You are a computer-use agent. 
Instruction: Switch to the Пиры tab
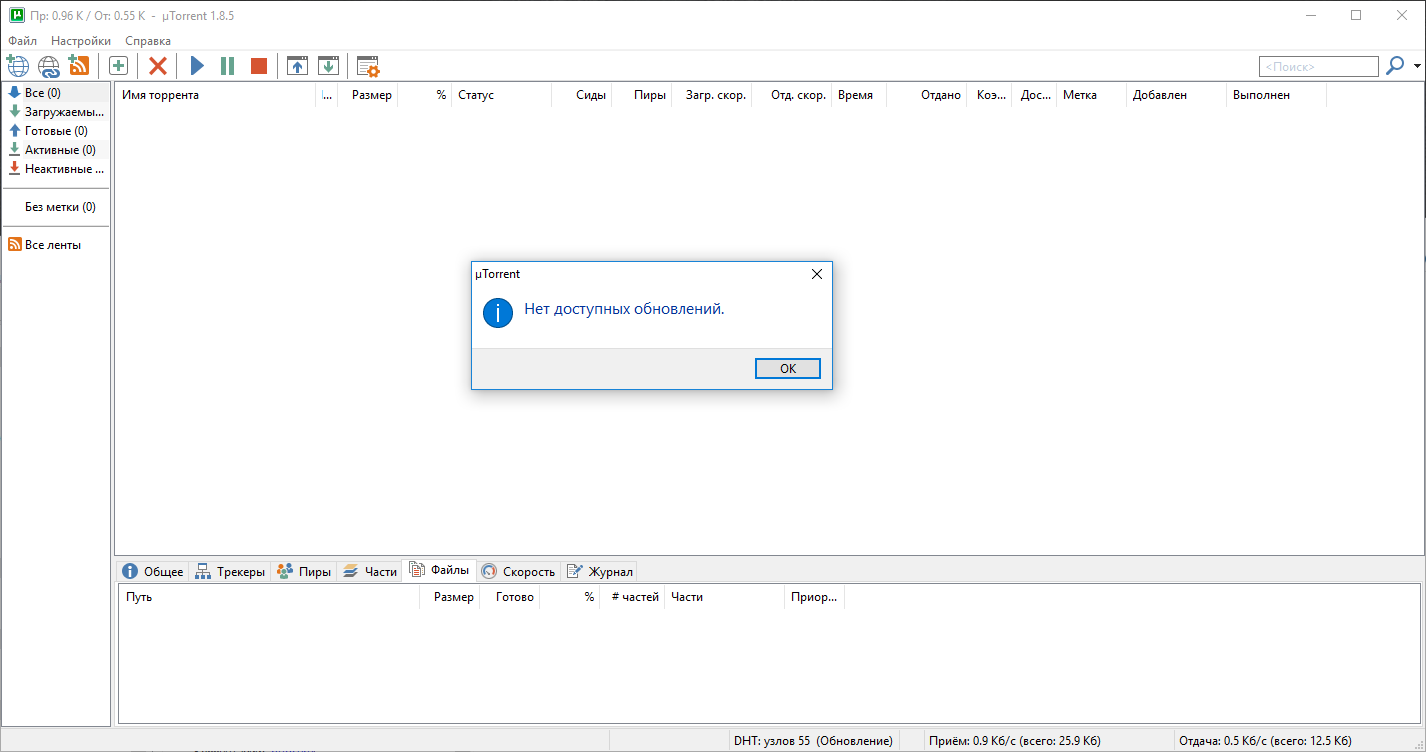pos(303,572)
